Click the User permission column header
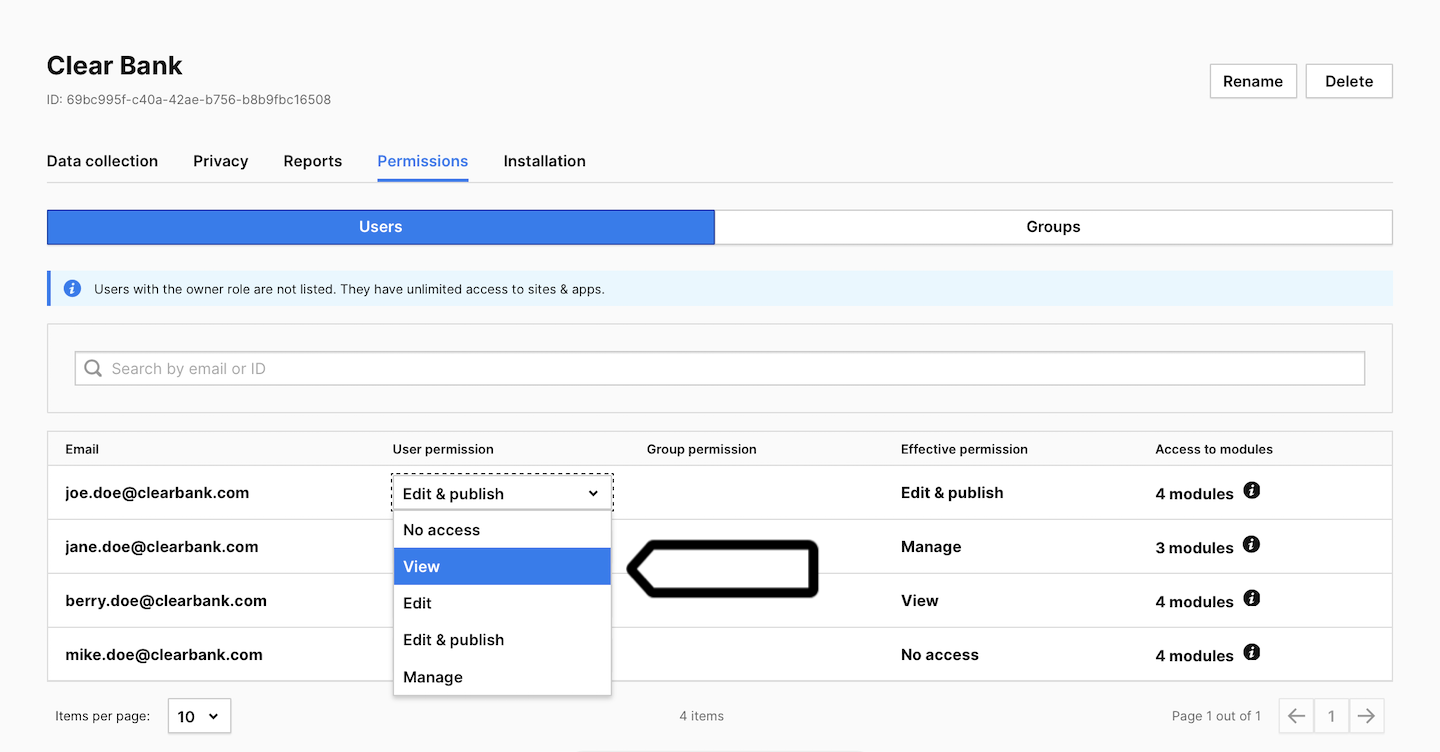Viewport: 1440px width, 752px height. click(x=443, y=449)
